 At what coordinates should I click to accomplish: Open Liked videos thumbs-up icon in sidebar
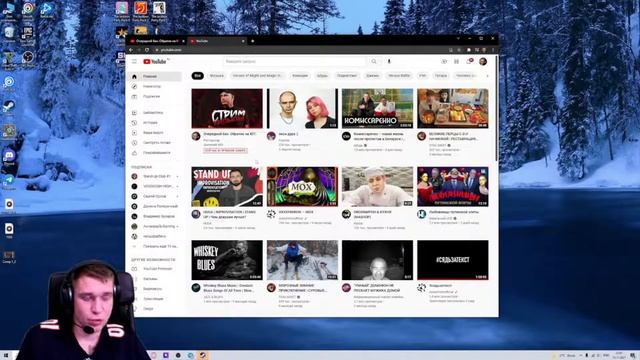[x=134, y=153]
